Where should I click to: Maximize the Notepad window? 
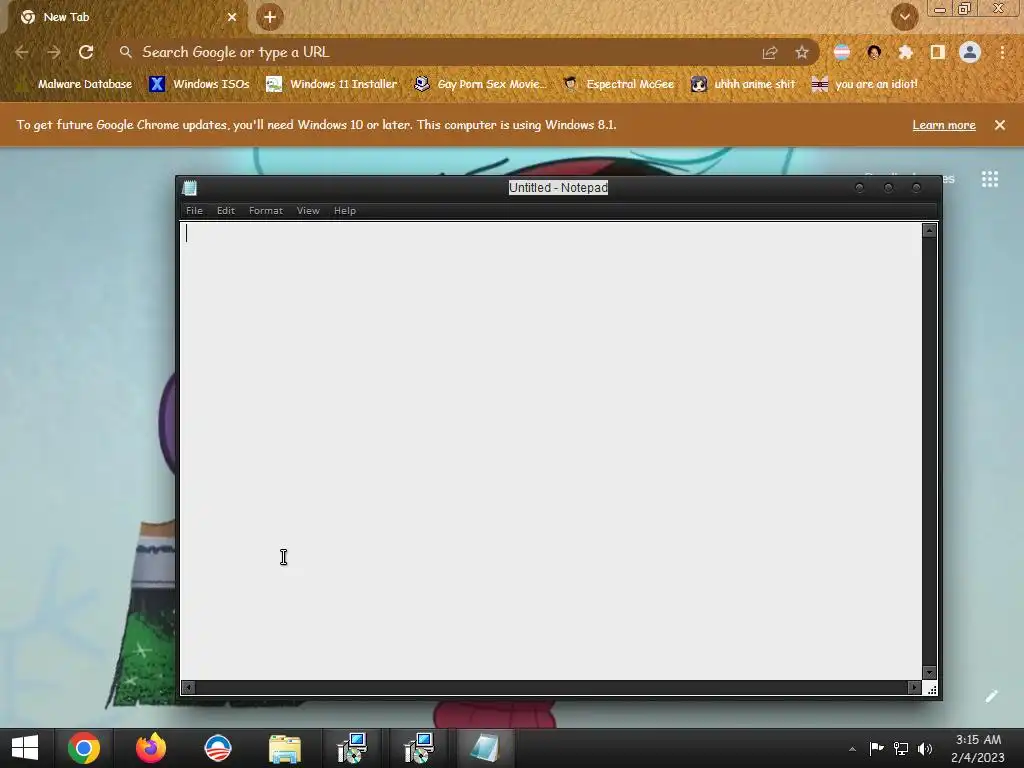coord(888,188)
